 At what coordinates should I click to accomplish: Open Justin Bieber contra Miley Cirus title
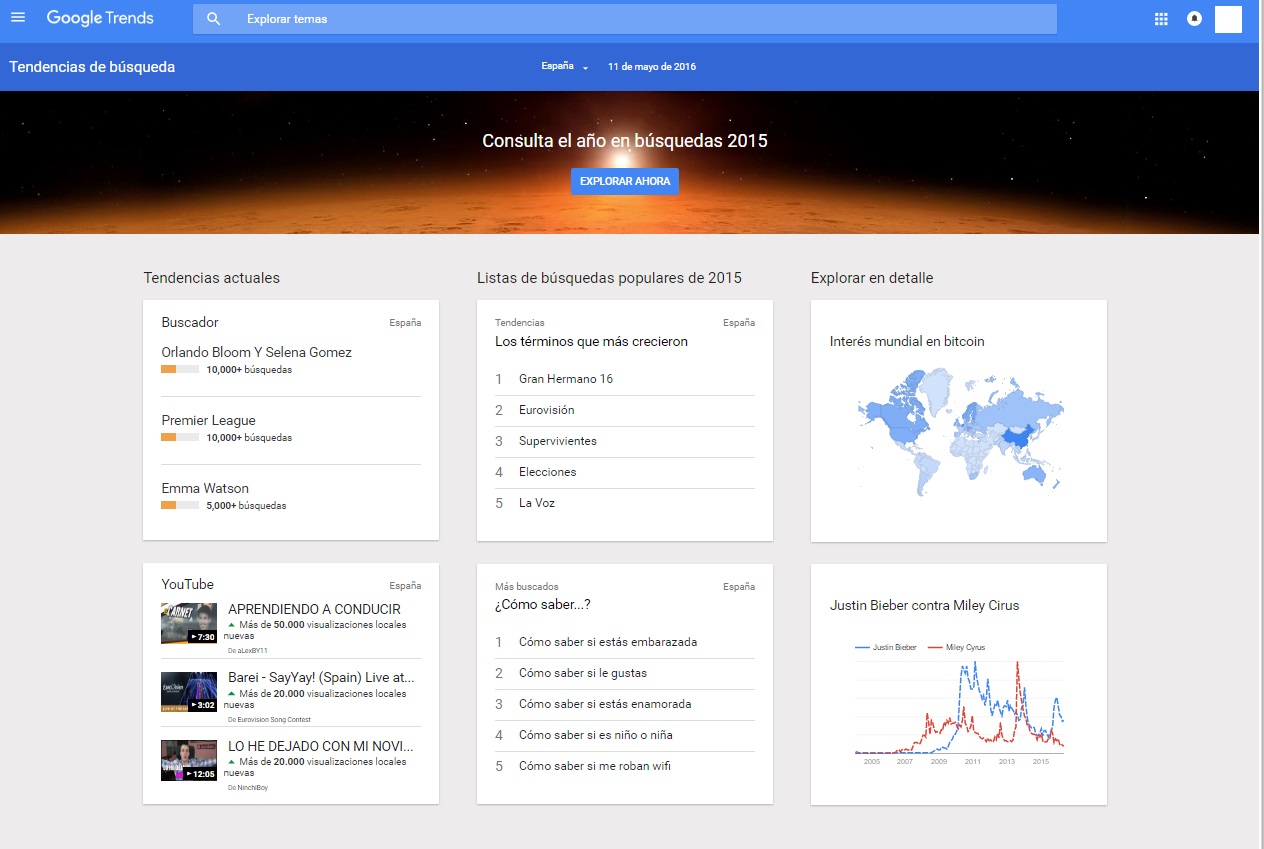point(924,605)
